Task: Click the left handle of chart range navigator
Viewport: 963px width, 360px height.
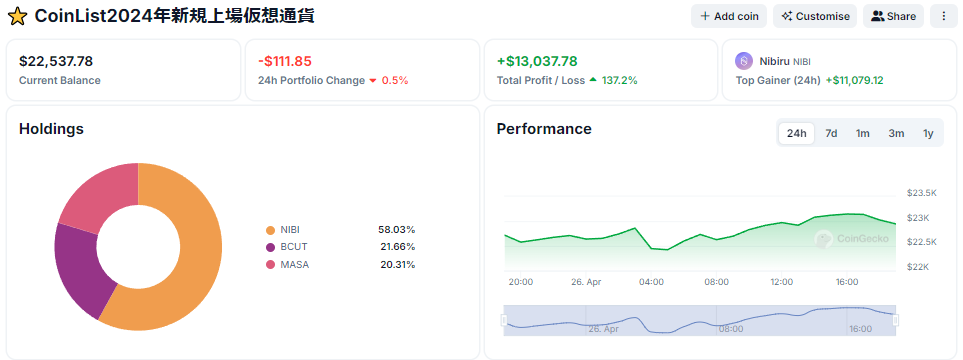Action: click(x=504, y=320)
